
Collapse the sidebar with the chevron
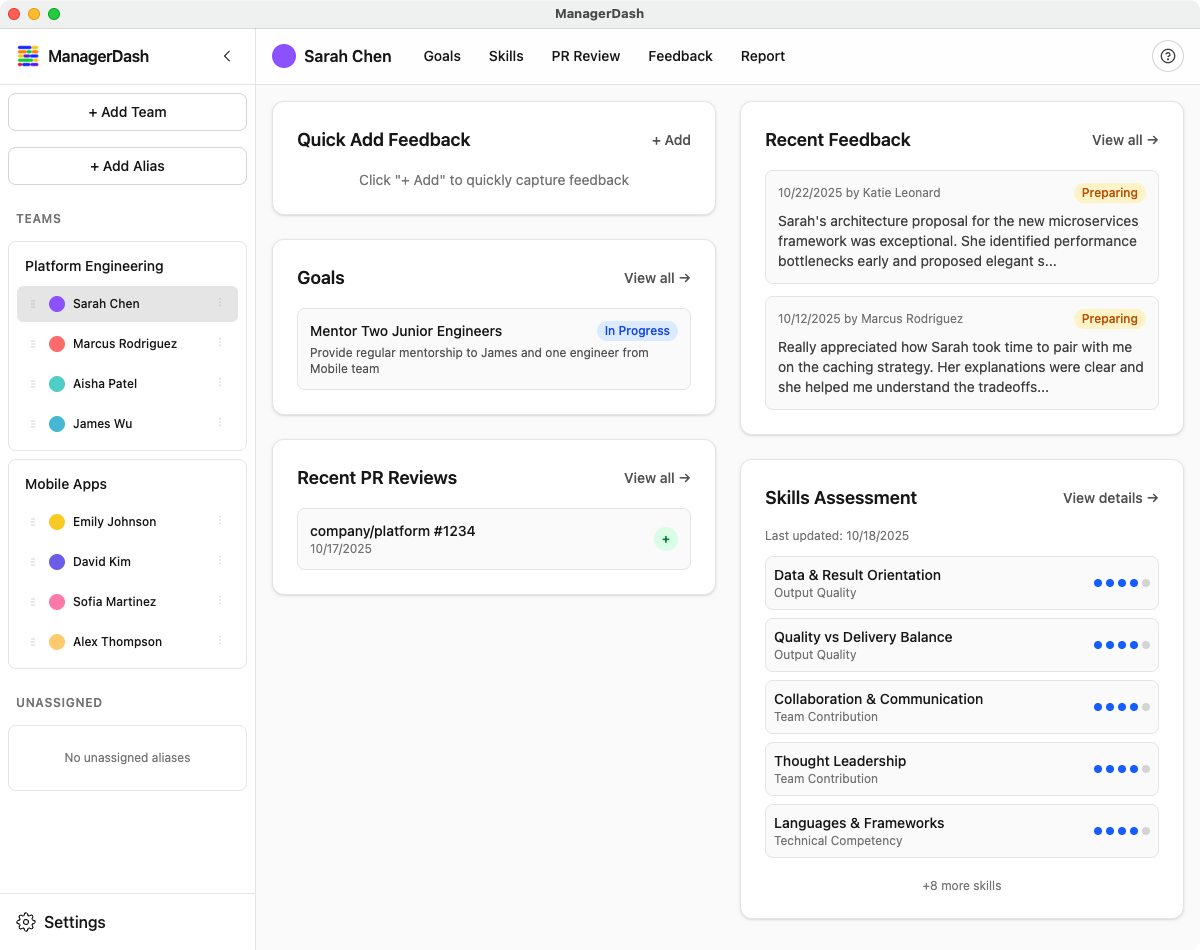click(227, 56)
